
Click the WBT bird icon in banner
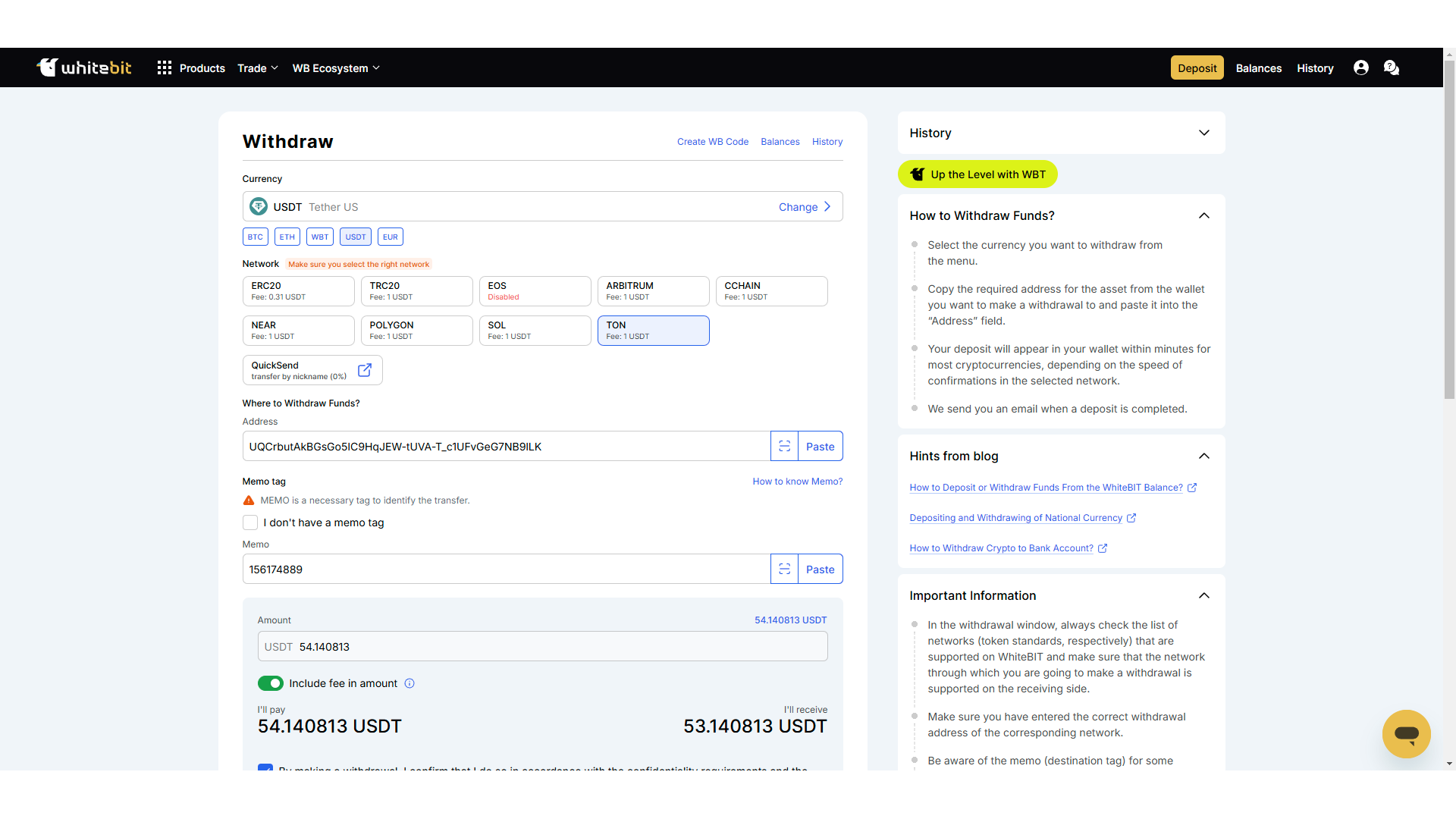[917, 174]
